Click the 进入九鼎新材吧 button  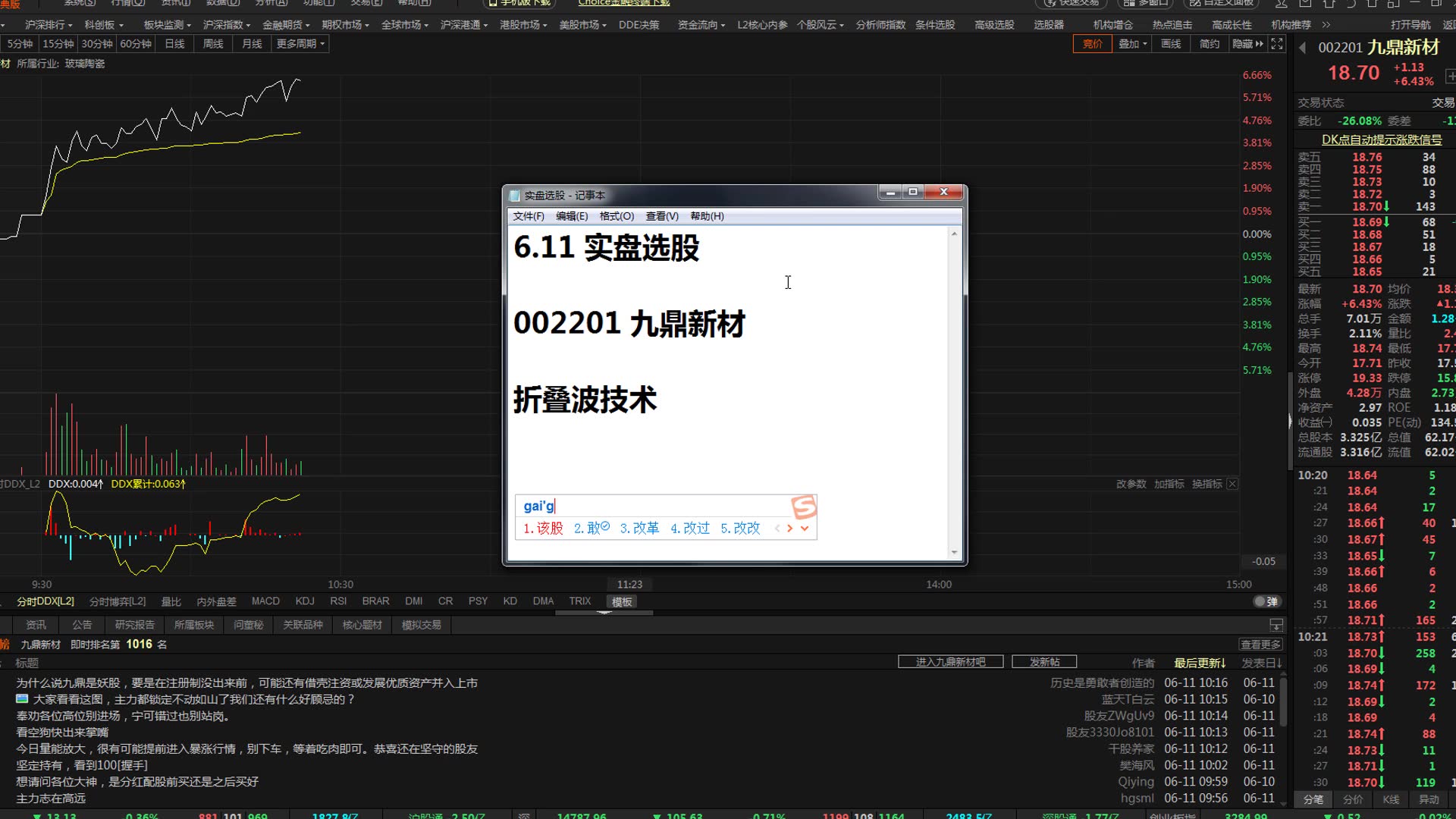tap(951, 662)
